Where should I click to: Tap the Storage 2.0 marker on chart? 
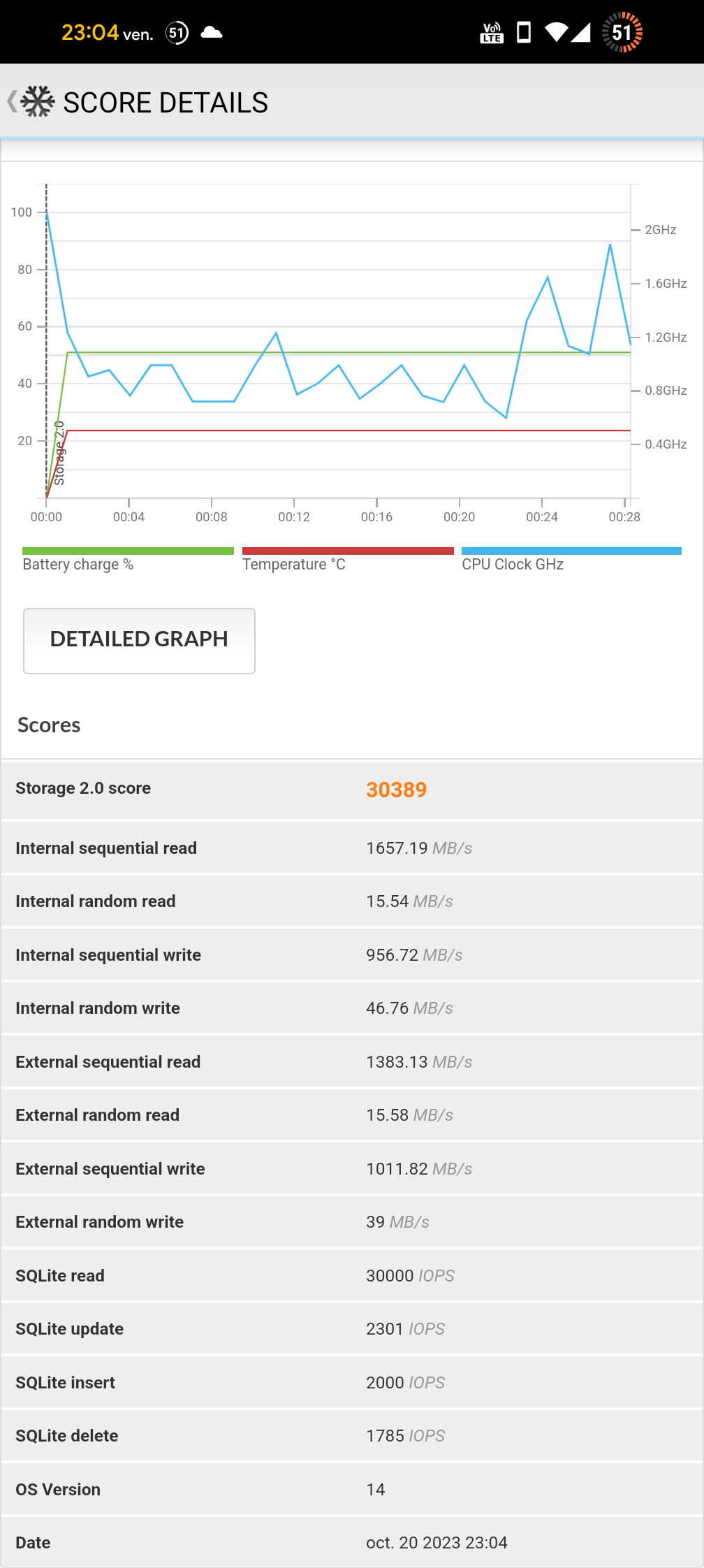pos(59,453)
